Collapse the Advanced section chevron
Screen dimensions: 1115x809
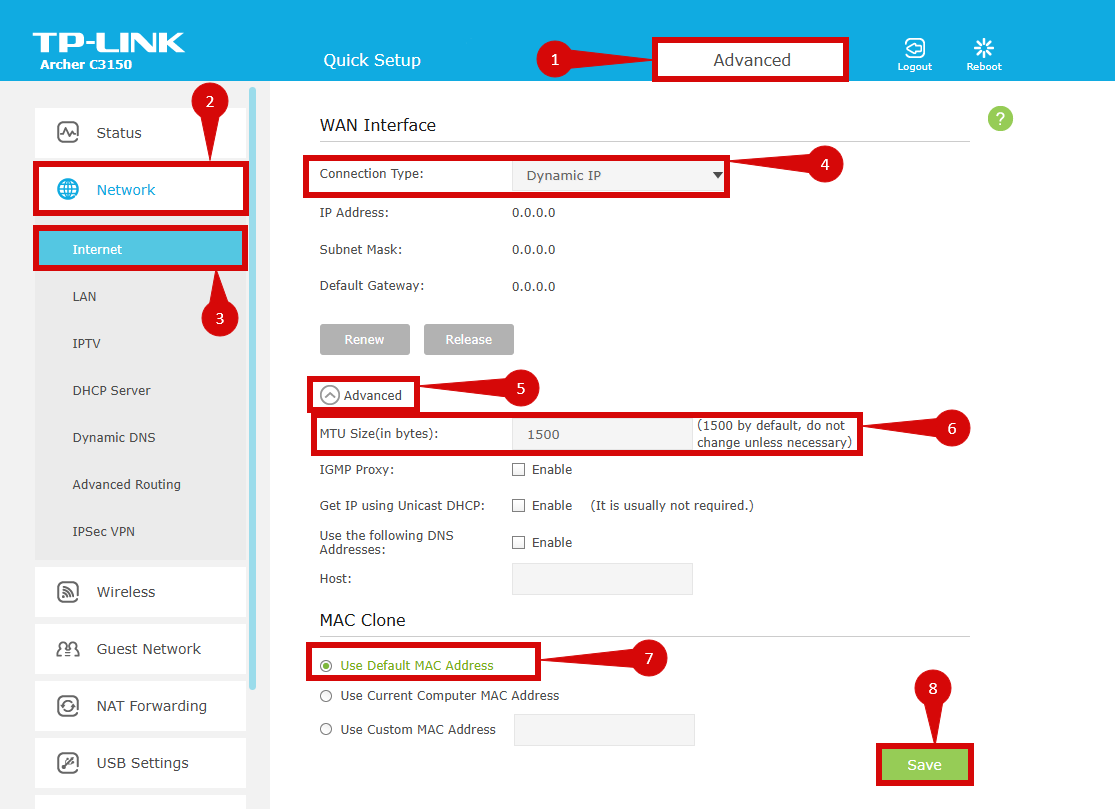tap(330, 396)
